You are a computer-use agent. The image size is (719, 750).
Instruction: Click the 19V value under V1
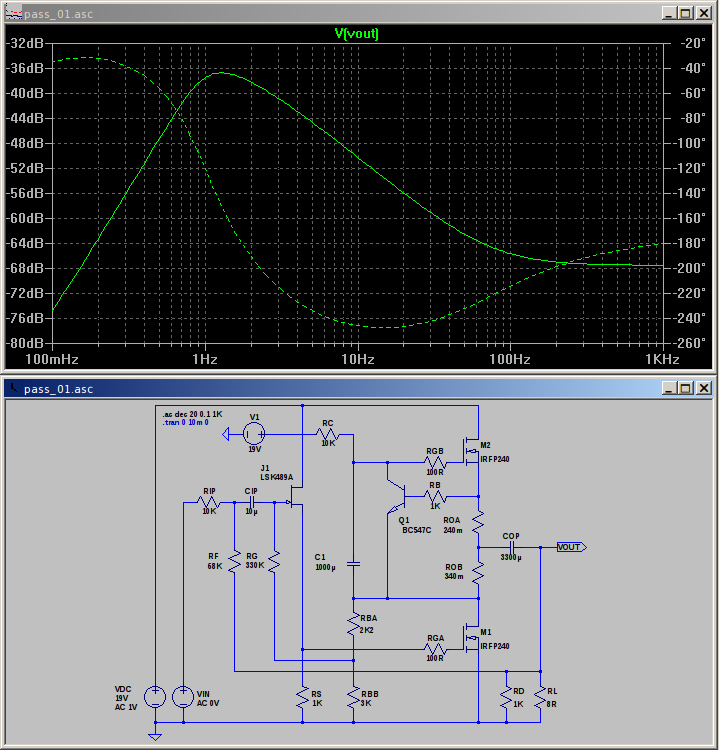[x=254, y=449]
